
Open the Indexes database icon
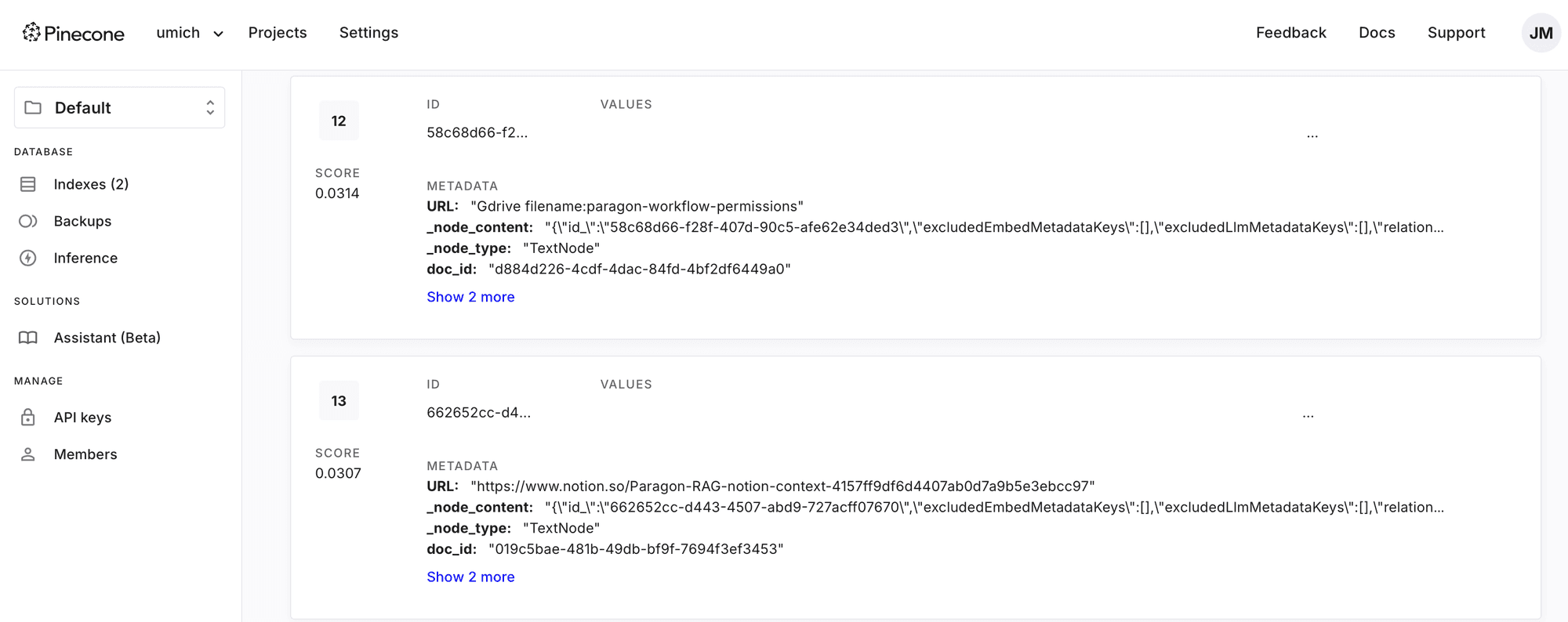click(28, 184)
